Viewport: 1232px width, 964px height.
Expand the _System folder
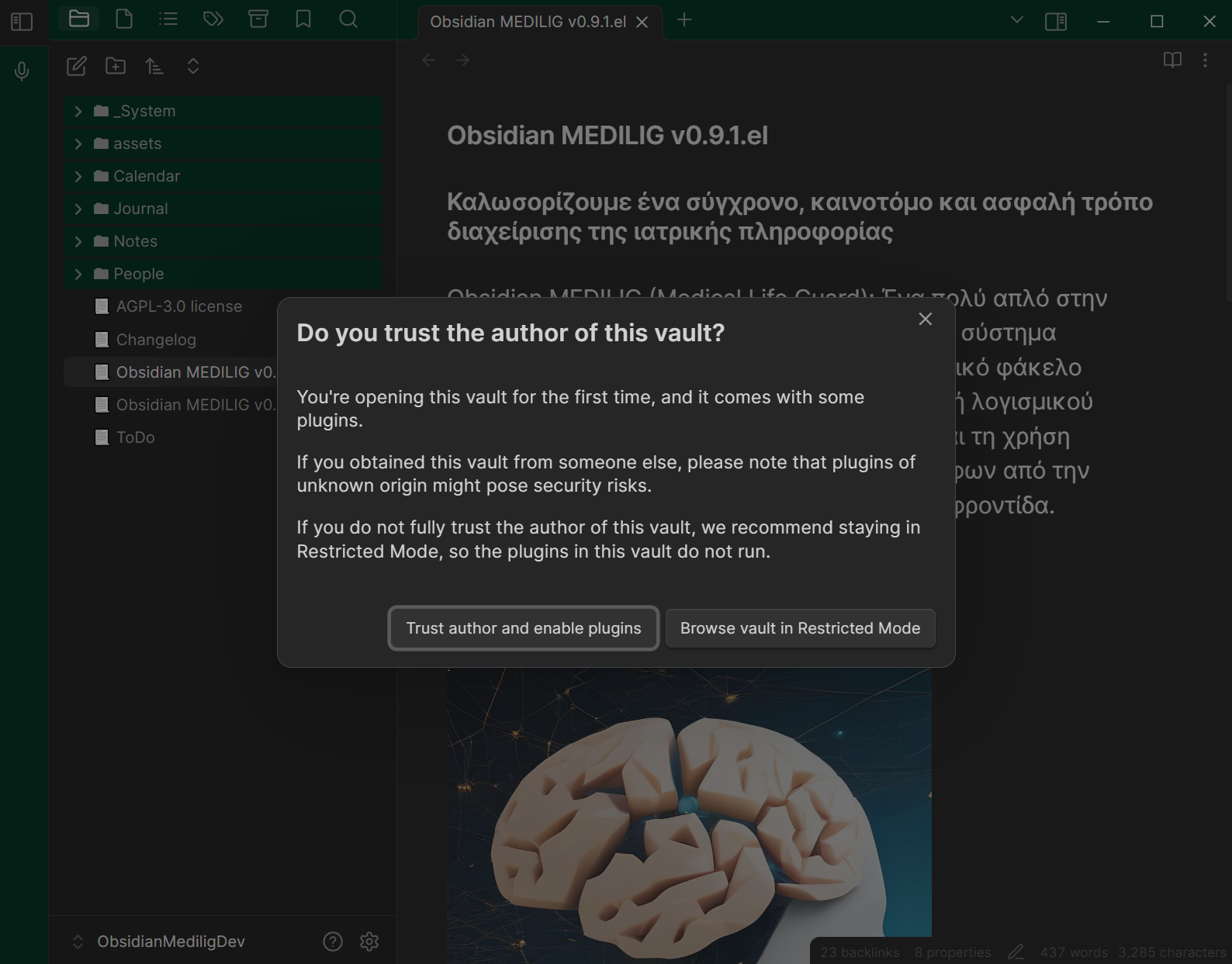pyautogui.click(x=223, y=111)
